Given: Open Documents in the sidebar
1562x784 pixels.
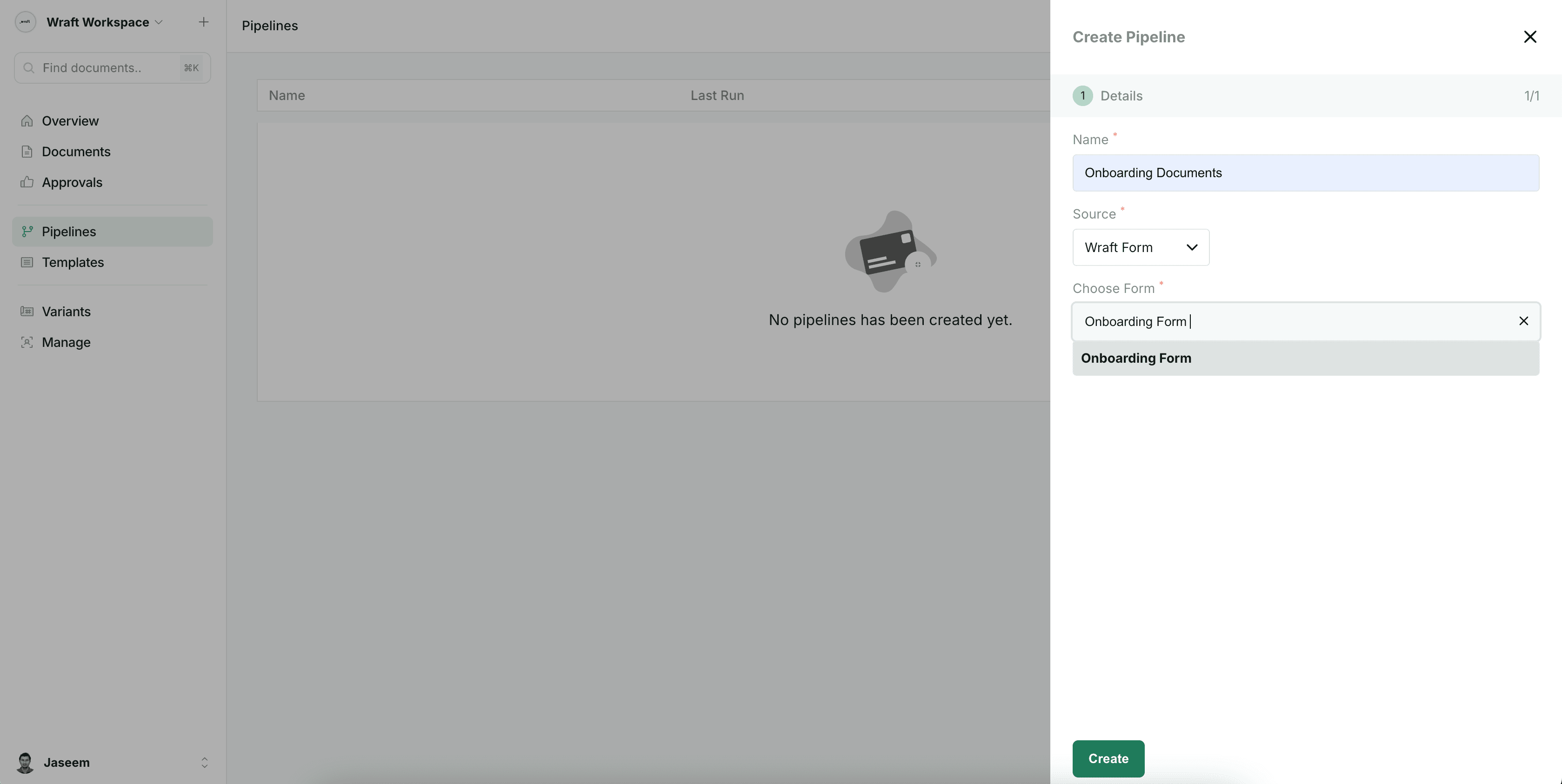Looking at the screenshot, I should (x=112, y=152).
